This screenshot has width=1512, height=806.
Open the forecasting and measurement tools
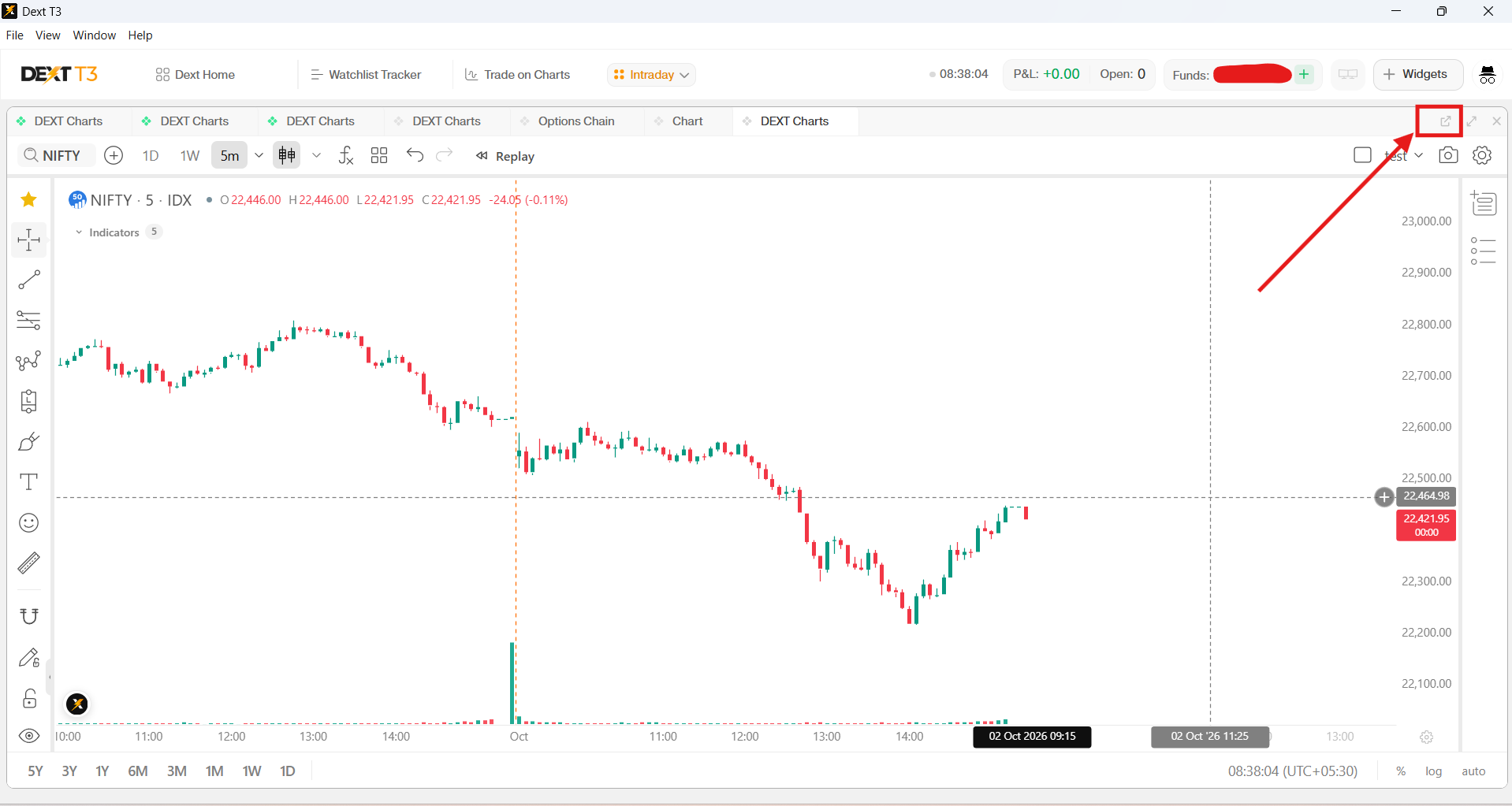[29, 401]
